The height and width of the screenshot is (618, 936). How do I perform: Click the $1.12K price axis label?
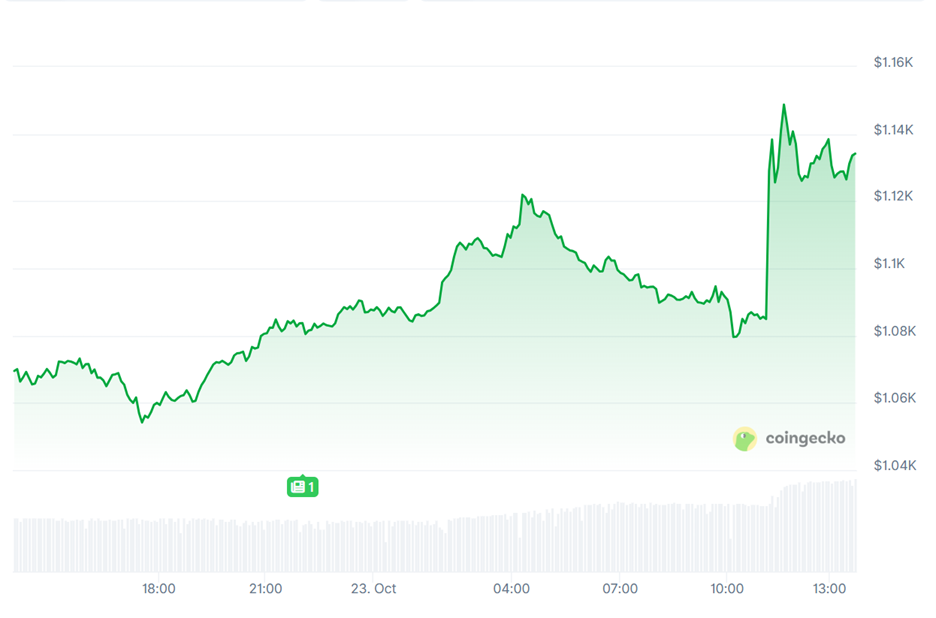pos(894,196)
